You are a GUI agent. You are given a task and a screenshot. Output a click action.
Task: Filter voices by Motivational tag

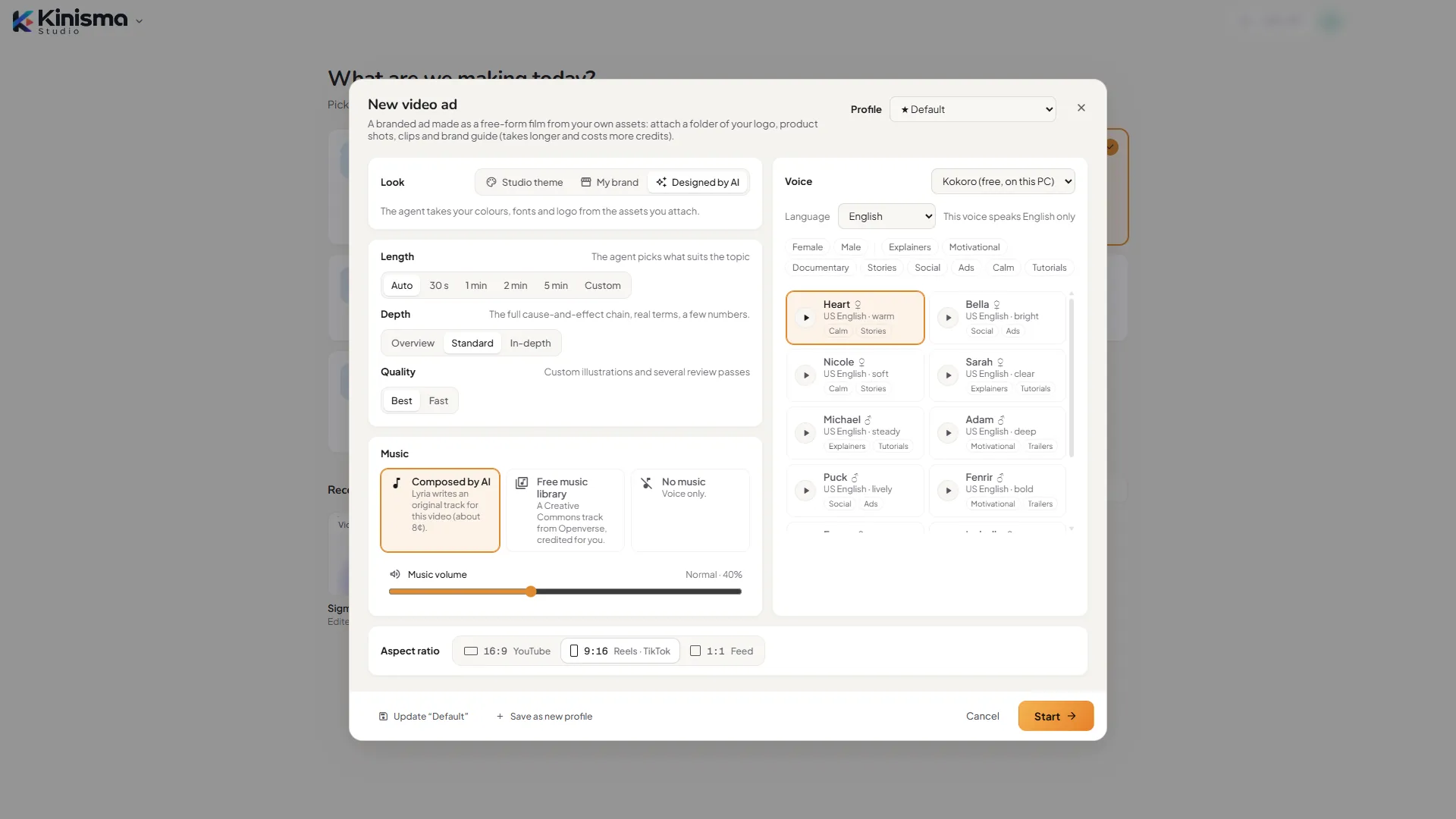coord(974,247)
